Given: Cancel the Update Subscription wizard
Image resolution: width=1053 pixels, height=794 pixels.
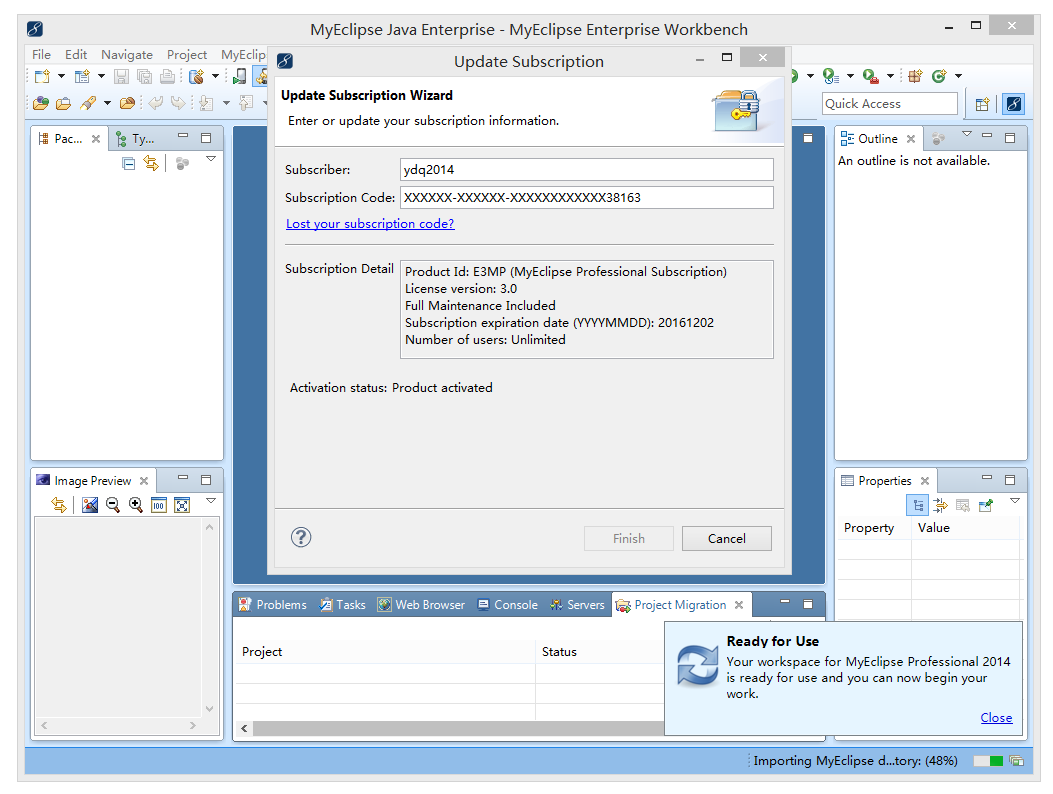Looking at the screenshot, I should pyautogui.click(x=727, y=538).
